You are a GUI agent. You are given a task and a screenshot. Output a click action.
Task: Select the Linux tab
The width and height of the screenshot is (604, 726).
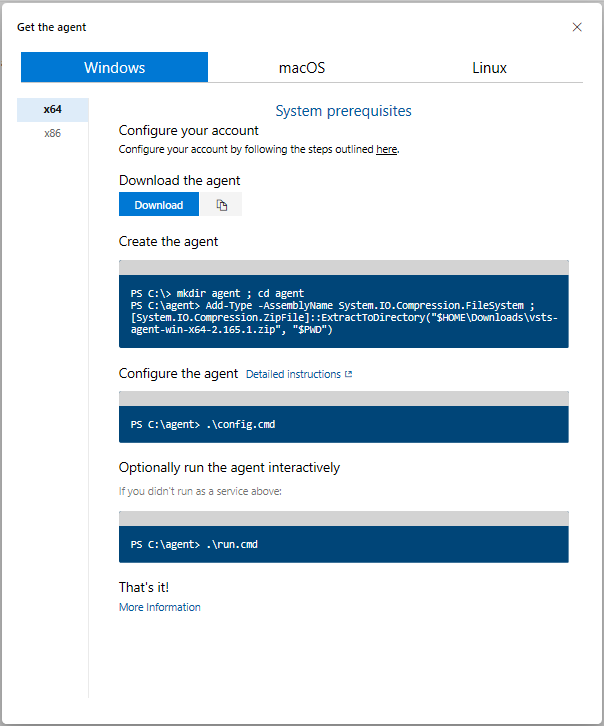(x=489, y=68)
